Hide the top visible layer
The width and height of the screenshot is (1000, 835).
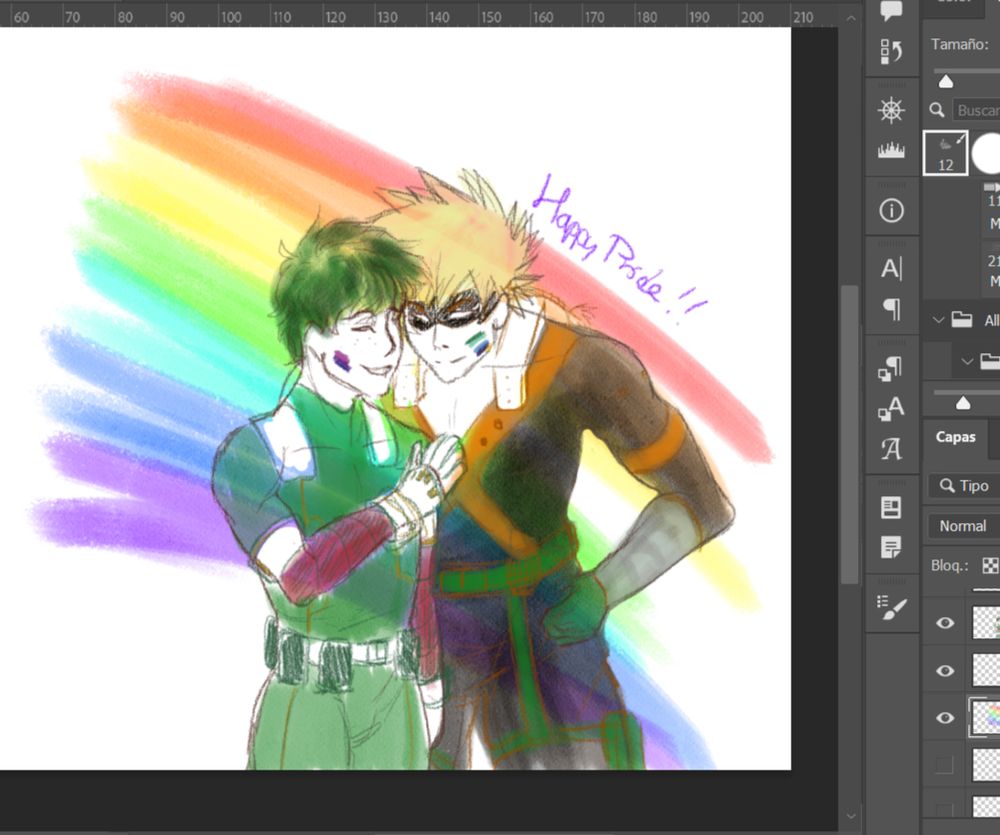945,623
